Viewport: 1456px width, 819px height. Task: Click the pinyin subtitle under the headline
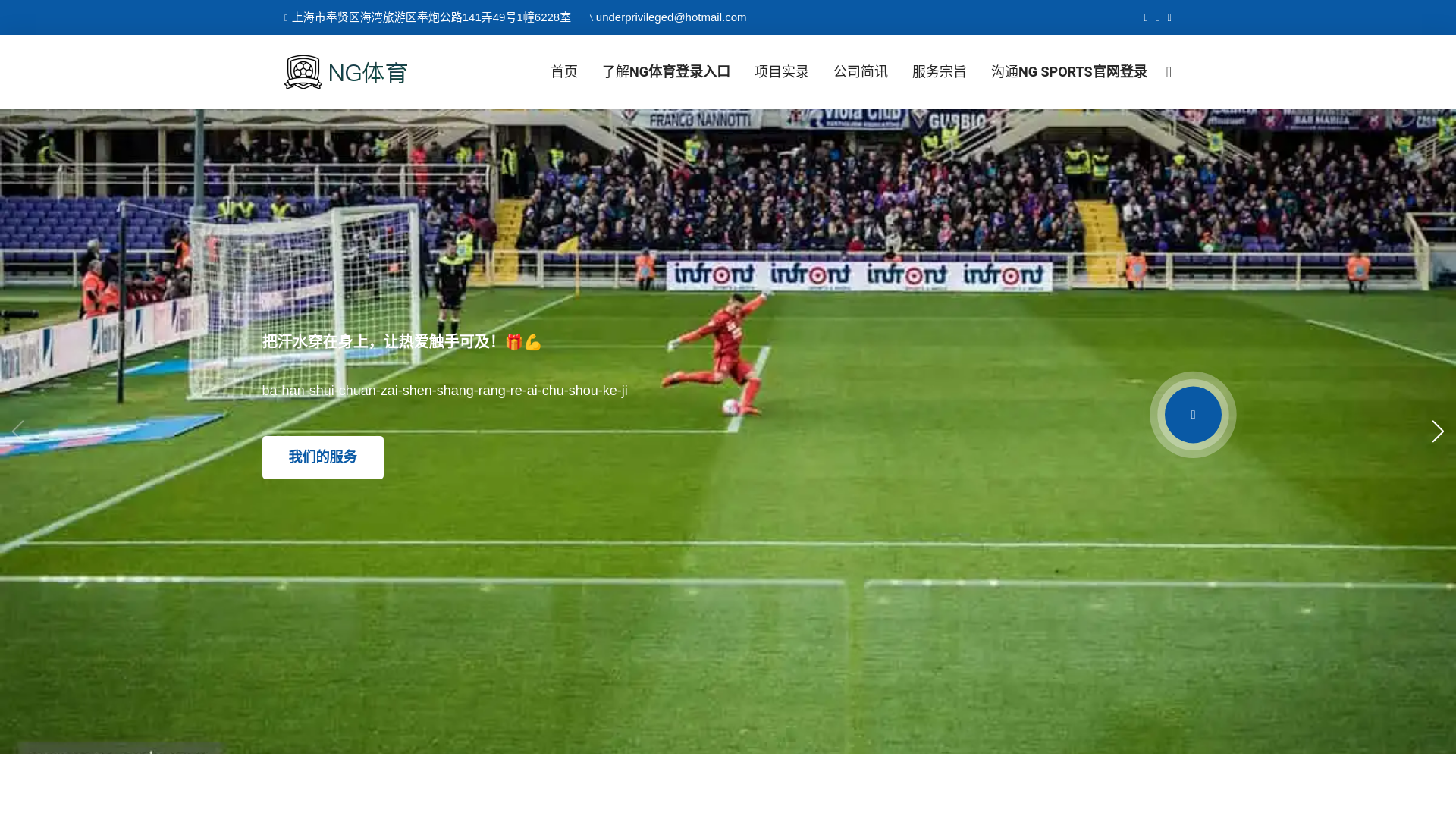tap(445, 391)
